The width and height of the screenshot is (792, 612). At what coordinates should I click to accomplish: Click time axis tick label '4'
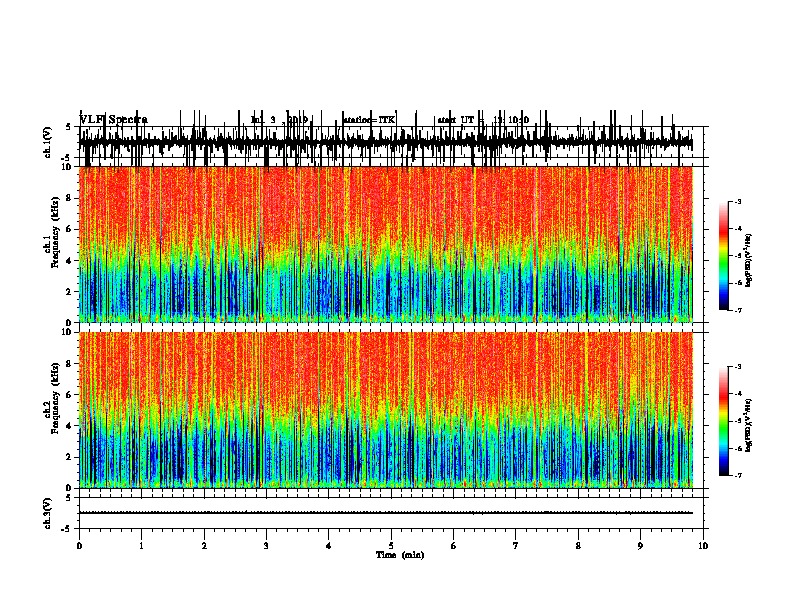tap(329, 546)
